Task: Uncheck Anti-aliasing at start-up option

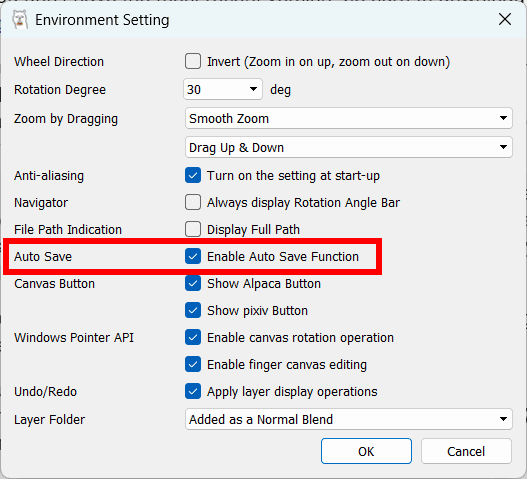Action: pyautogui.click(x=193, y=175)
